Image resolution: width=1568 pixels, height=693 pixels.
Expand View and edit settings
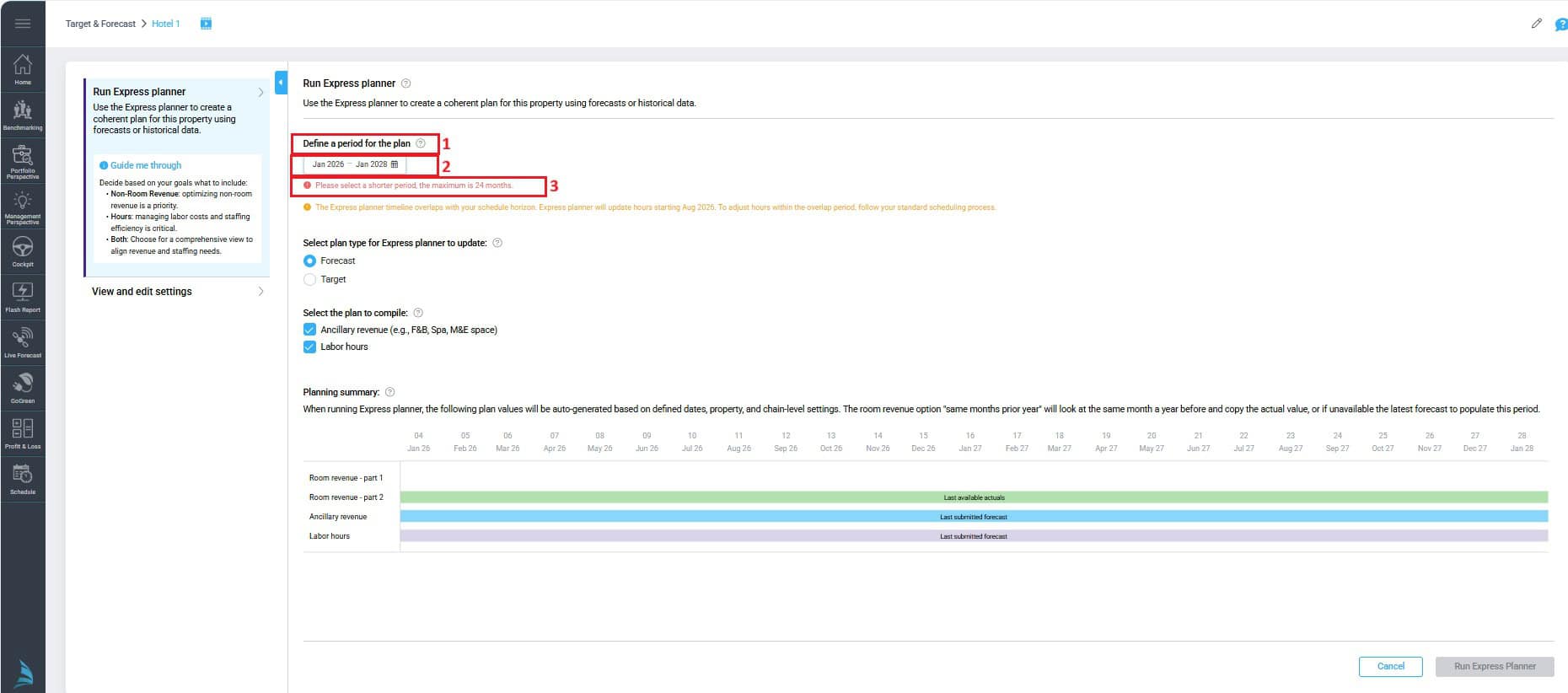pyautogui.click(x=177, y=292)
